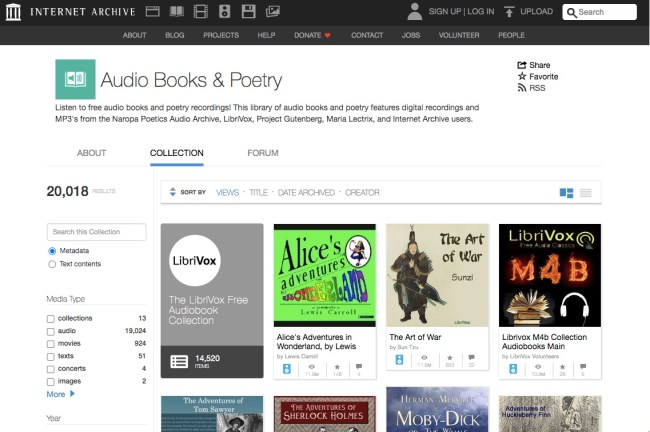Focus the top Search field
This screenshot has width=650, height=432.
coord(599,12)
